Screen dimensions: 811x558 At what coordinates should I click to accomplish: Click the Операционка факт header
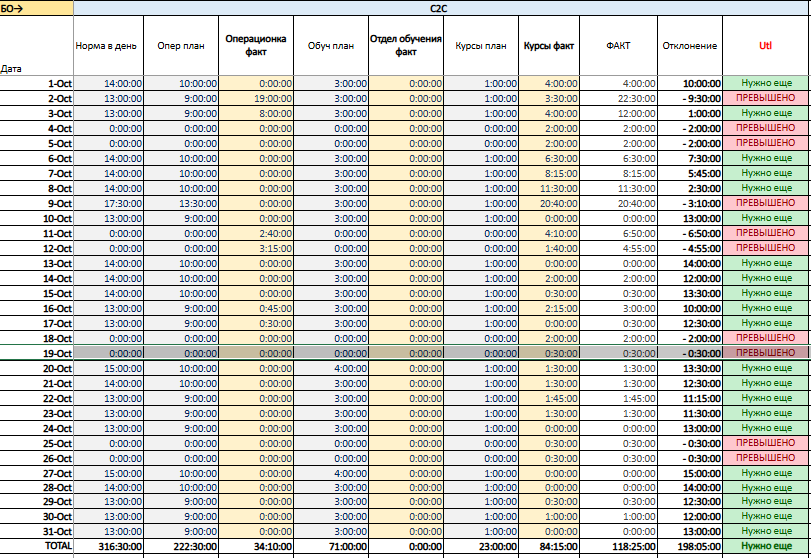256,46
